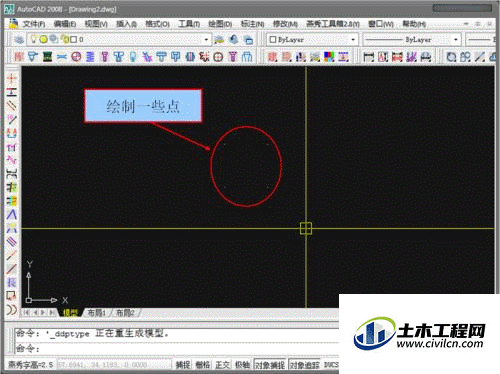Click the multicolor squares palette icon
Screen dimensions: 500x374
[329, 57]
